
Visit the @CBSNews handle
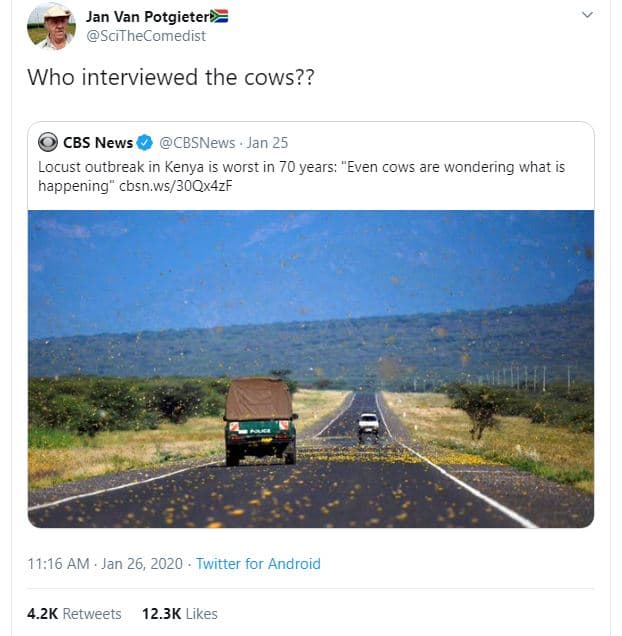pos(196,142)
